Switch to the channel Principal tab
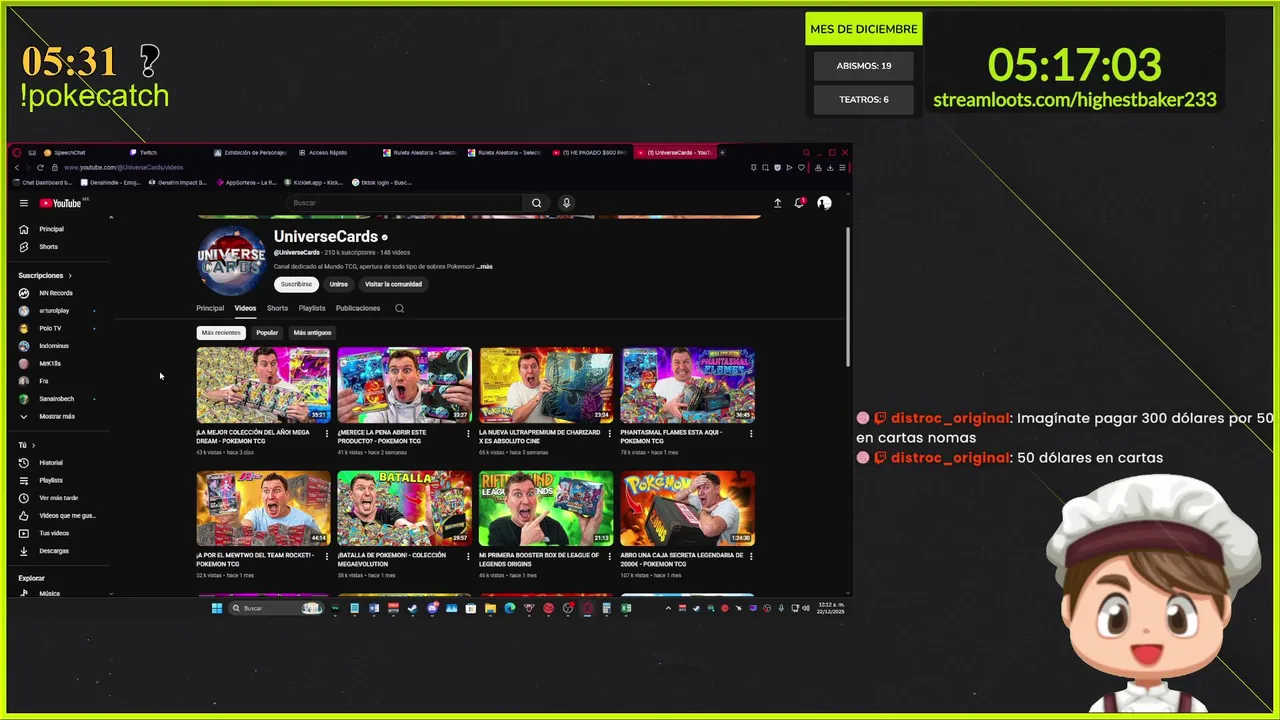The image size is (1280, 720). pyautogui.click(x=210, y=308)
